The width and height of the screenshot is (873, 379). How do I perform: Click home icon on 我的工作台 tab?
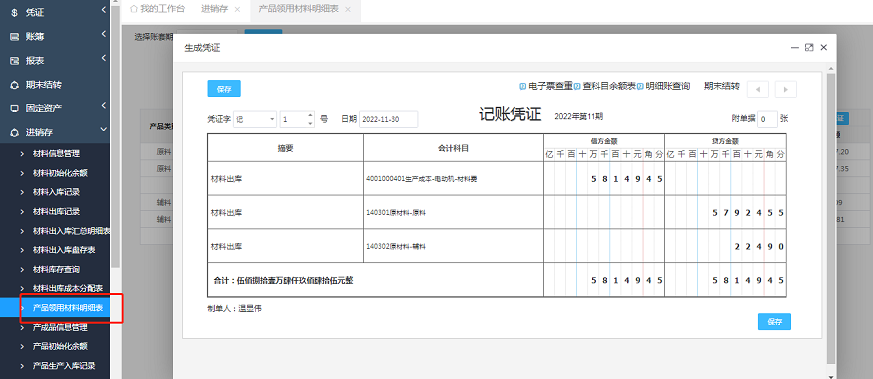tap(133, 9)
